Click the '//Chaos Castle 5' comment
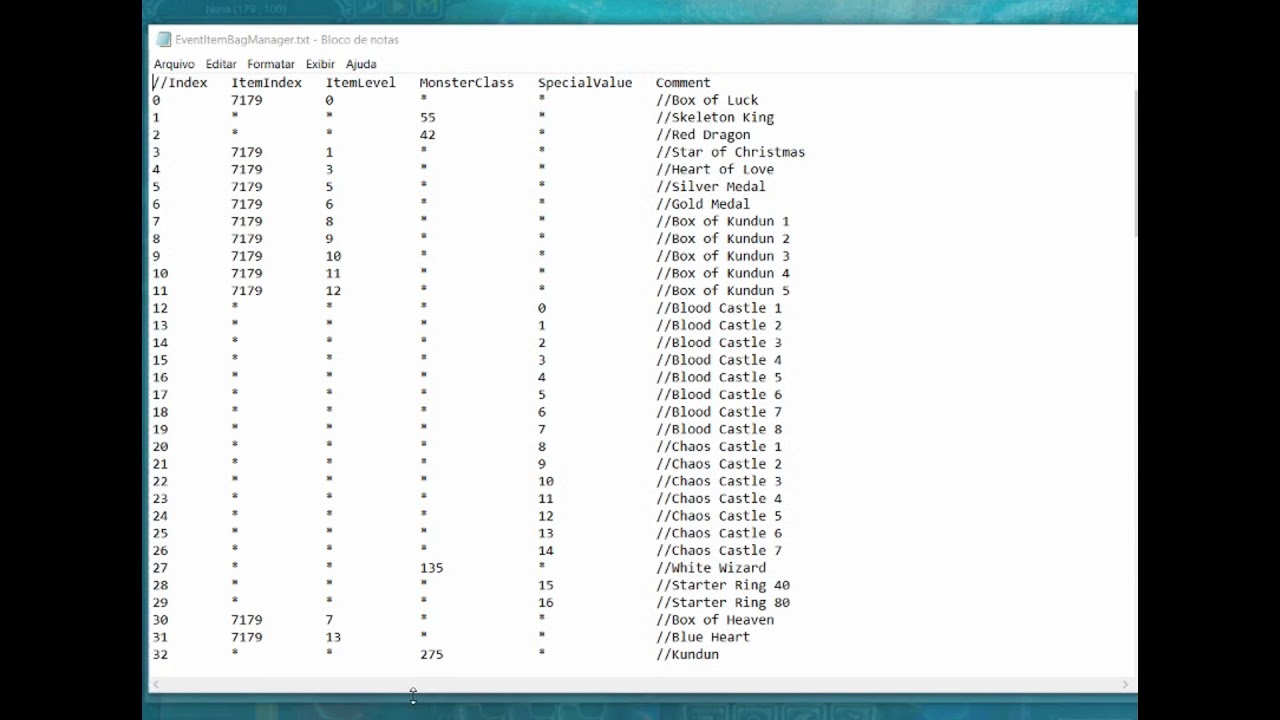Image resolution: width=1280 pixels, height=720 pixels. click(x=719, y=516)
